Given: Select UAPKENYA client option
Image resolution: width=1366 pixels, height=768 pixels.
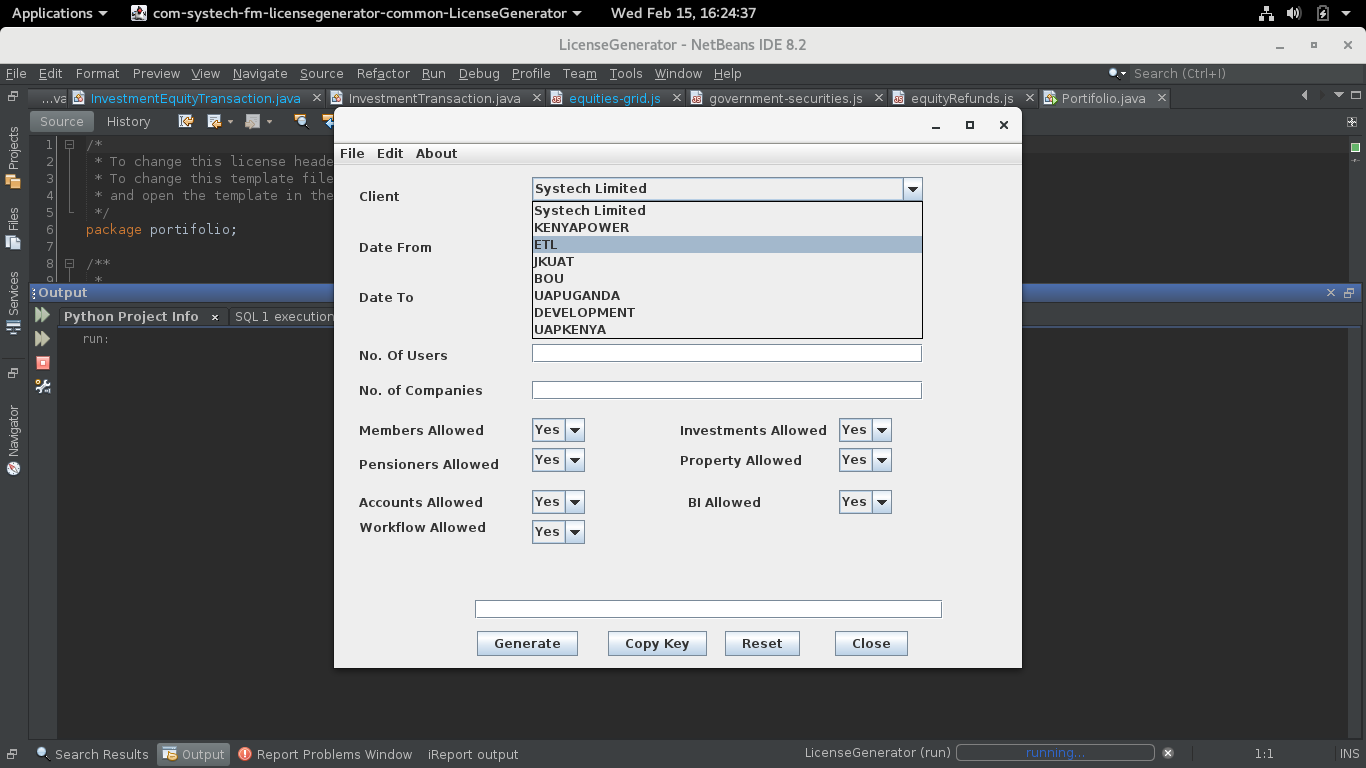Looking at the screenshot, I should pyautogui.click(x=727, y=330).
